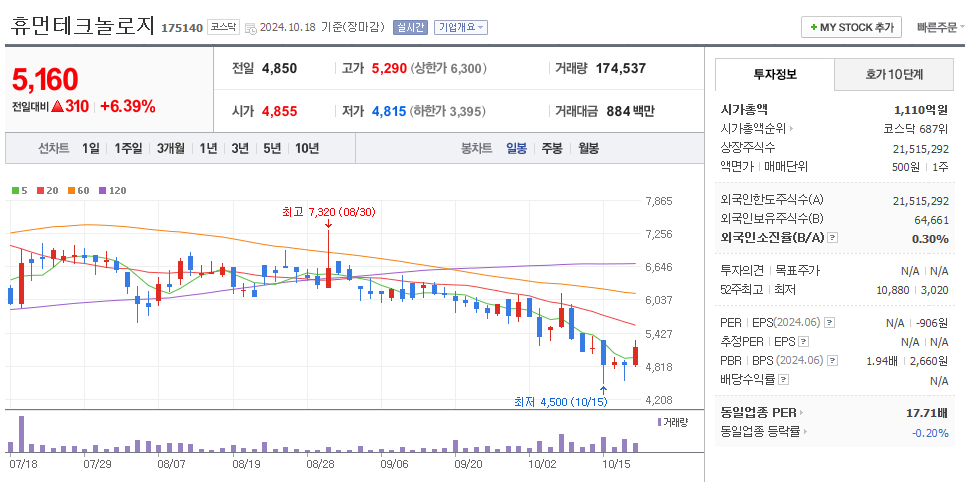Click the 52주최고 최저 value 10,880
This screenshot has height=482, width=972.
coord(891,289)
